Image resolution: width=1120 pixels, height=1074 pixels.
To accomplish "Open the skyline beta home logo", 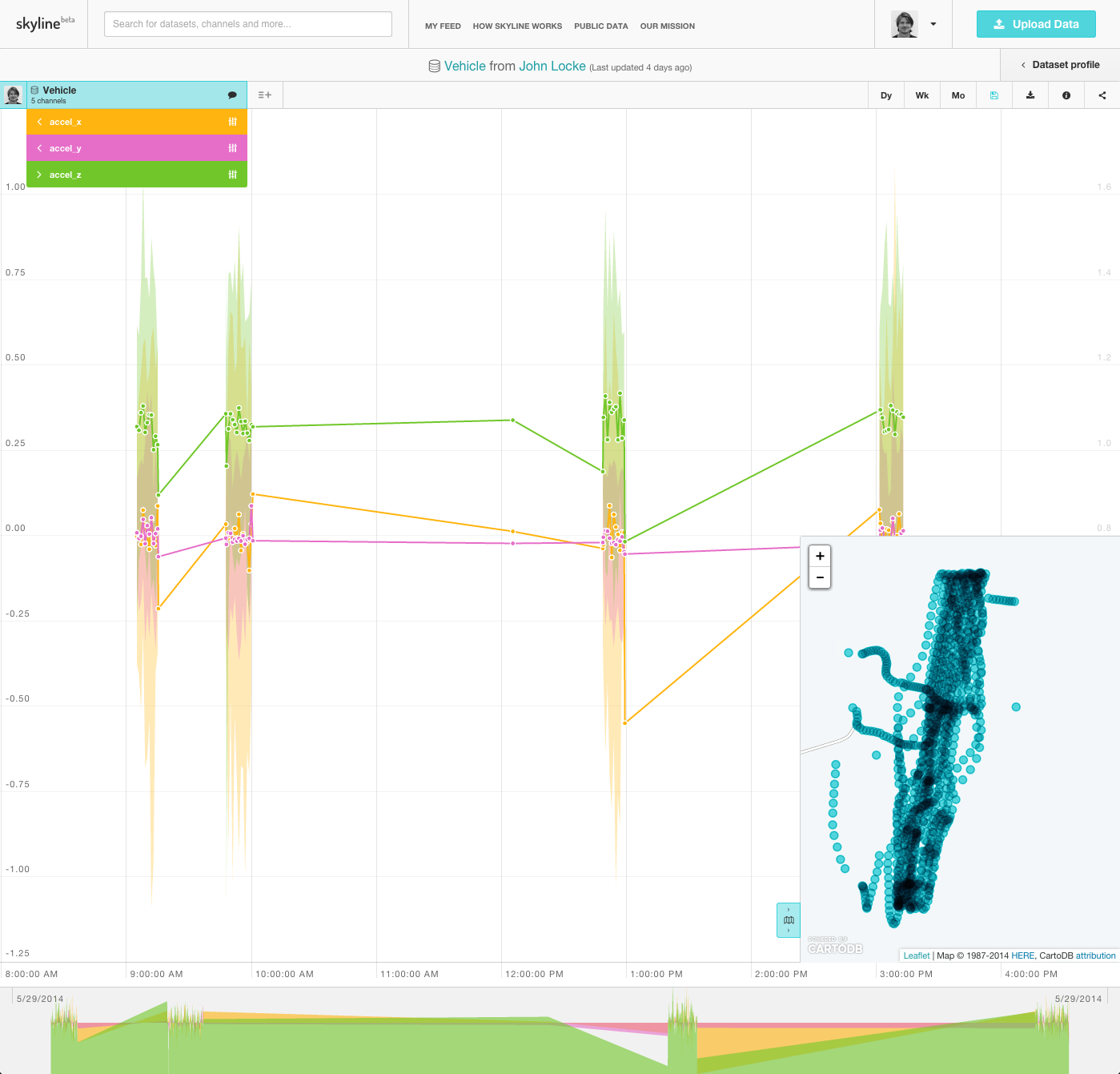I will (x=45, y=23).
